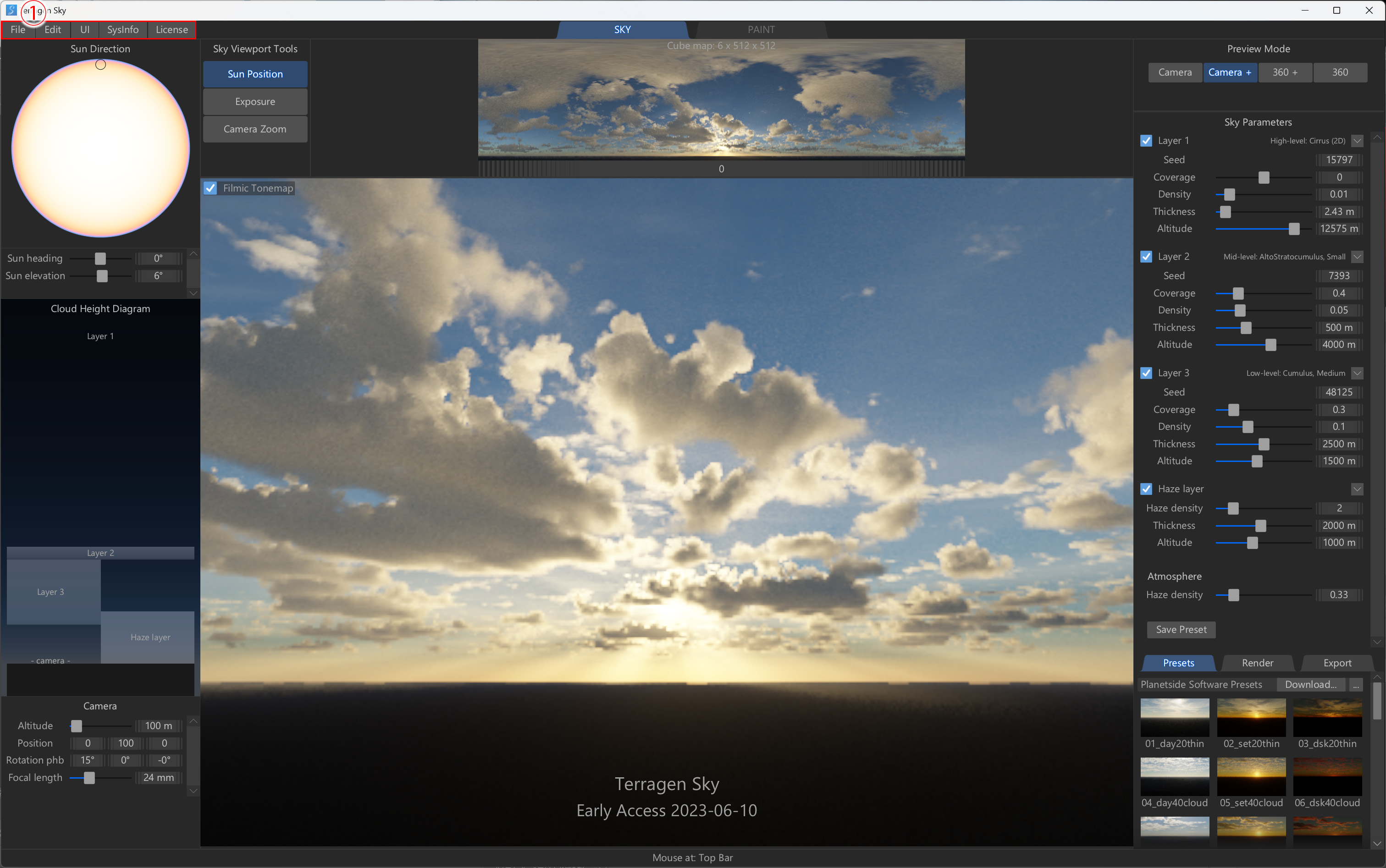
Task: Select the 02_set20thin preset thumbnail
Action: [1251, 717]
